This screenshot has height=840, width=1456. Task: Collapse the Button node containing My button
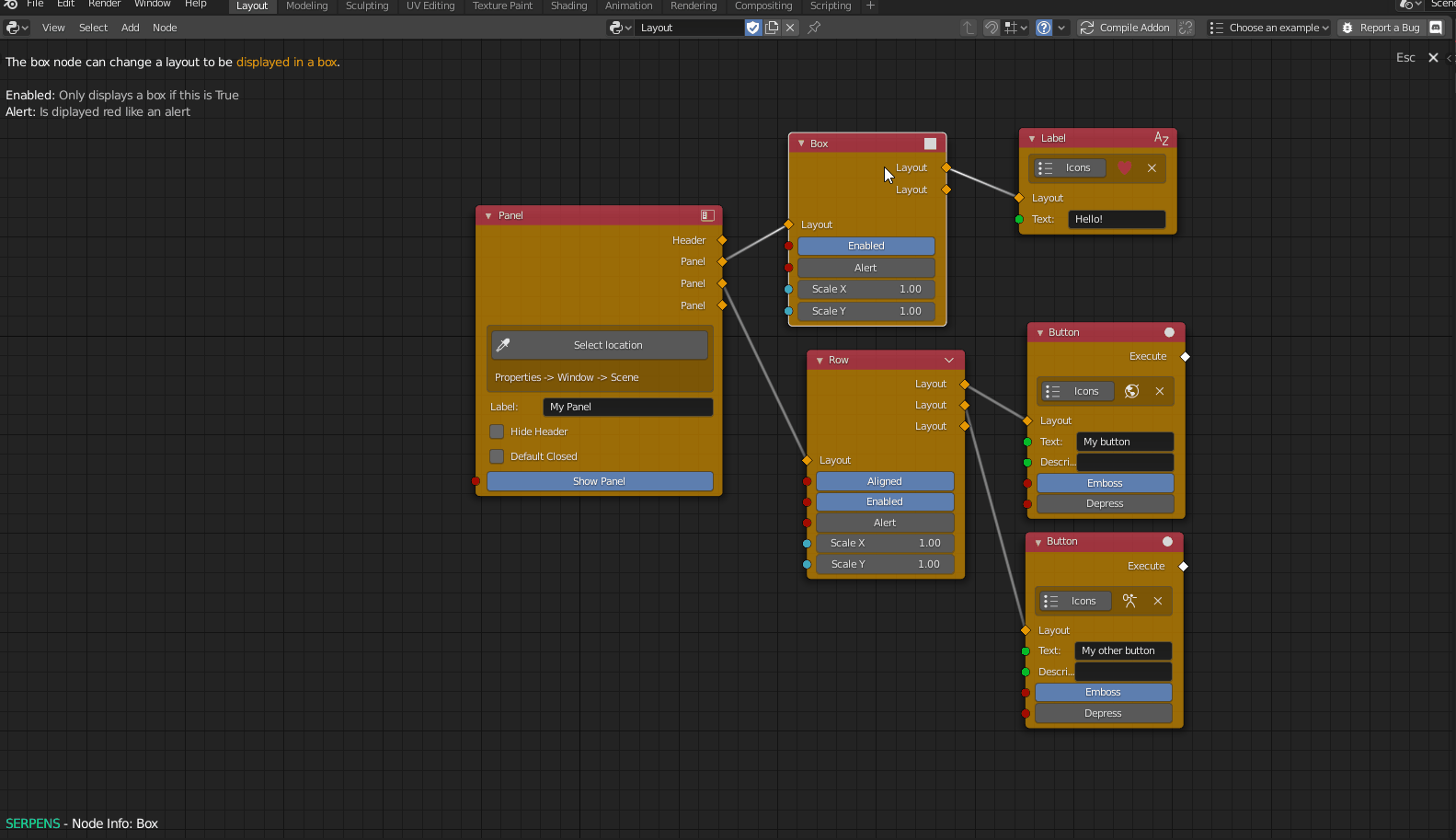pyautogui.click(x=1040, y=332)
